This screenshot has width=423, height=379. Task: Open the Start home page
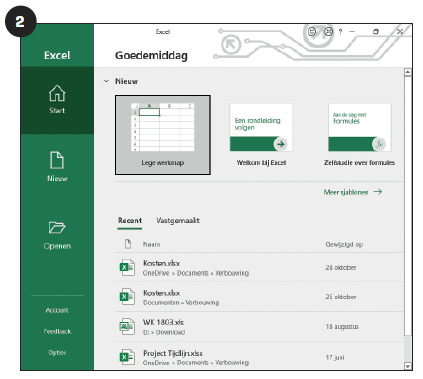[57, 100]
